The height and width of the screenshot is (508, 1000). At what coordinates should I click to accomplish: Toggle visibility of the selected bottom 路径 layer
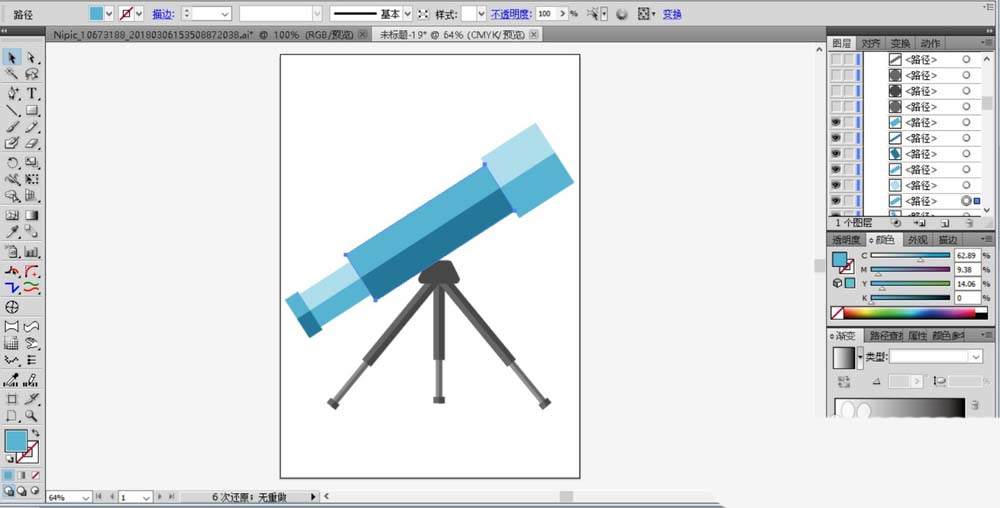(836, 201)
